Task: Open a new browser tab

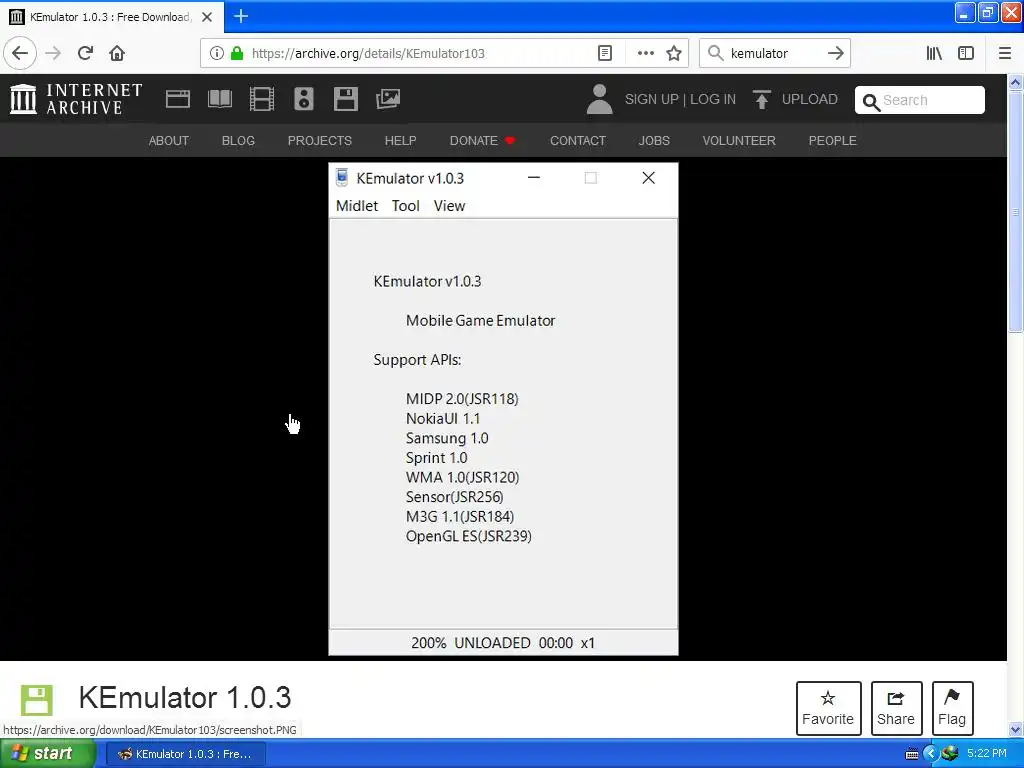Action: [x=240, y=16]
